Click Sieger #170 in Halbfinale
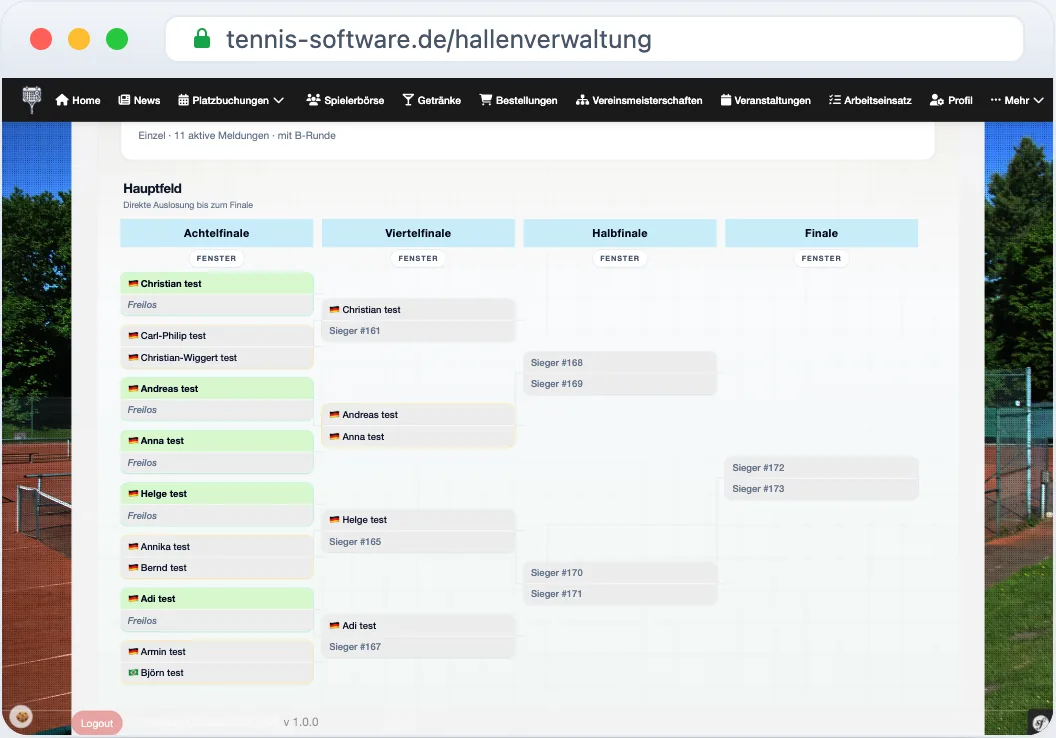 (620, 572)
